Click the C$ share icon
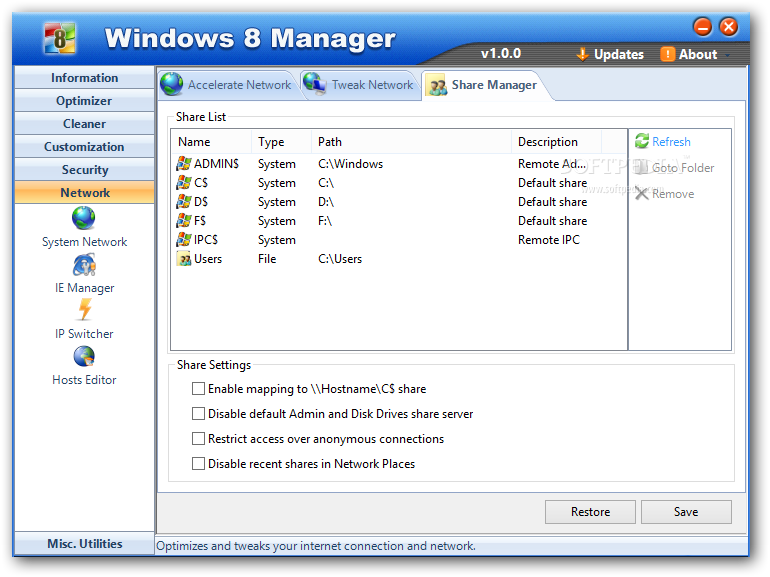This screenshot has width=770, height=577. (184, 182)
